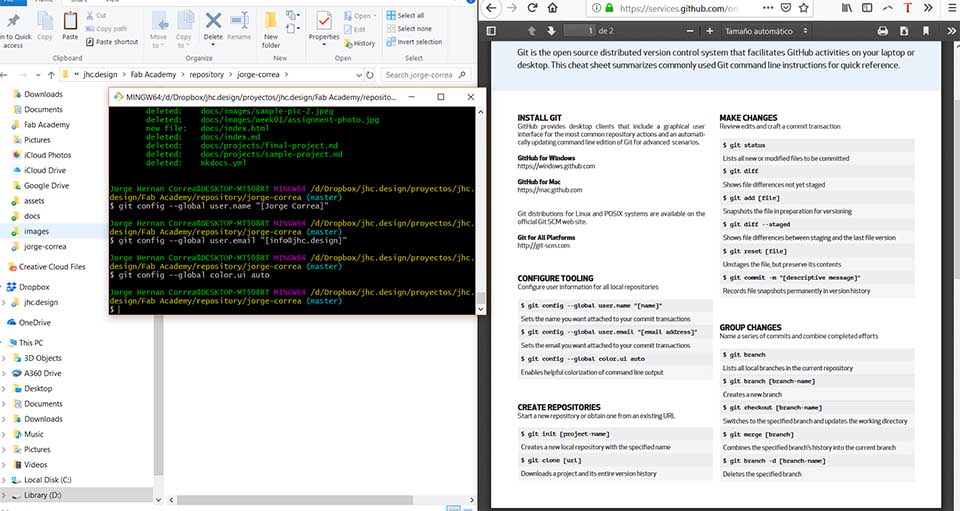Bookmark this page with star icon
This screenshot has width=960, height=511.
[803, 8]
